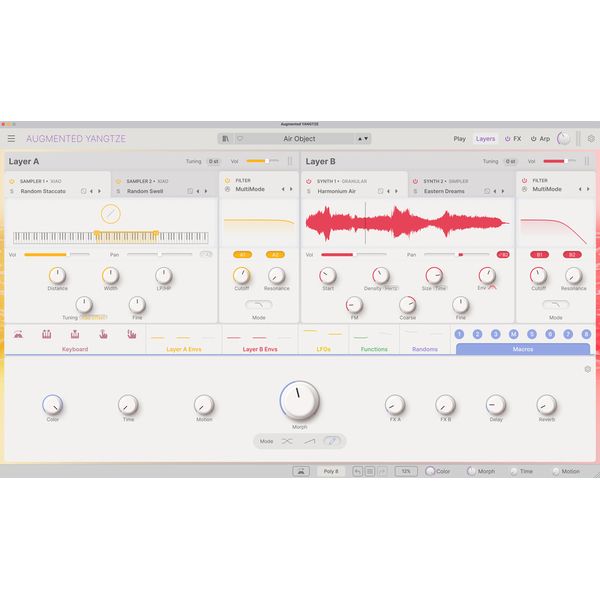Open settings gear in top bar
600x600 pixels.
click(x=591, y=139)
